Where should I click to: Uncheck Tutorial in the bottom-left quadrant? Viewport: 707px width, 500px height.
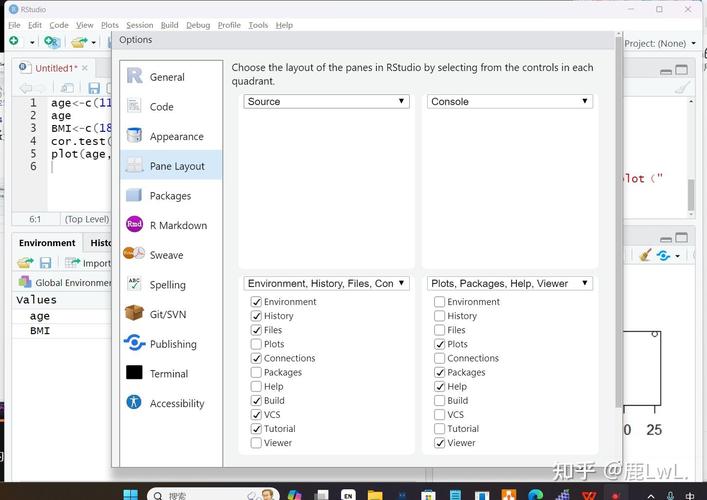pos(256,428)
